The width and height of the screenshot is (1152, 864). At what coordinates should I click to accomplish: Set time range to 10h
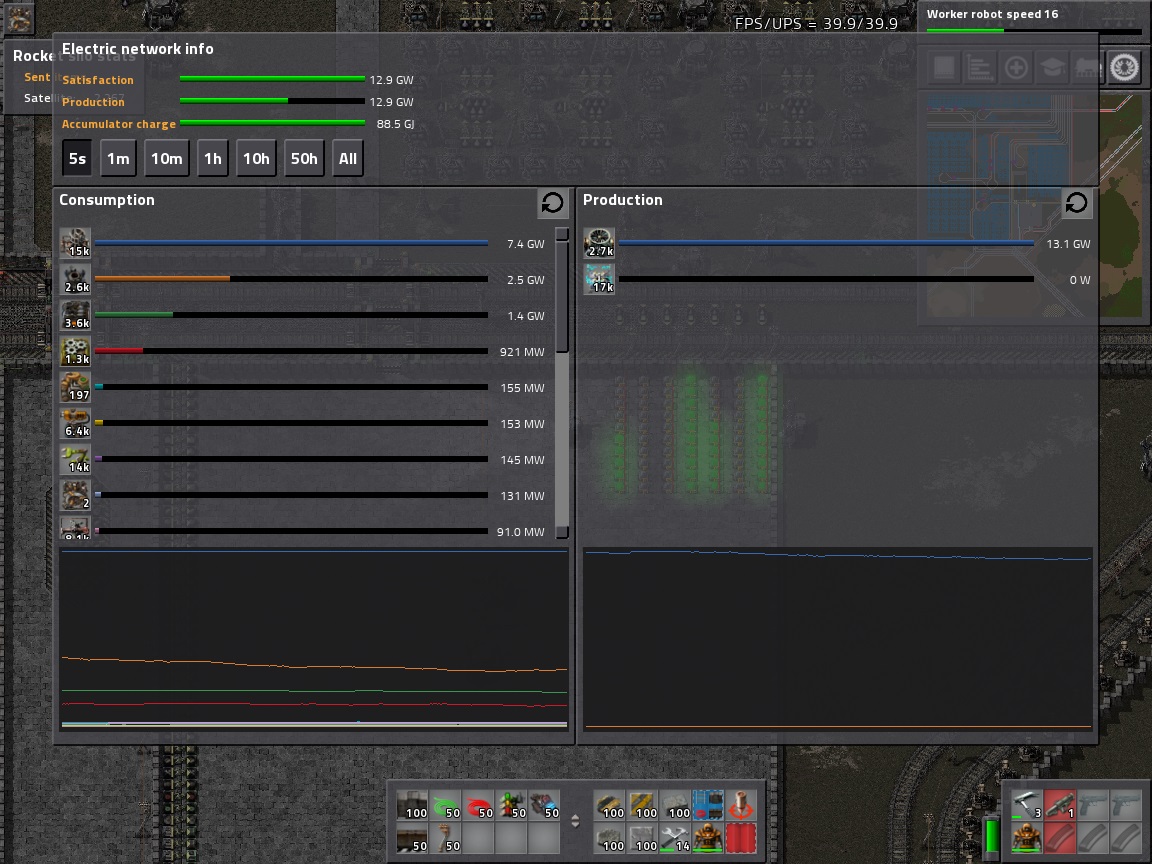pos(256,159)
